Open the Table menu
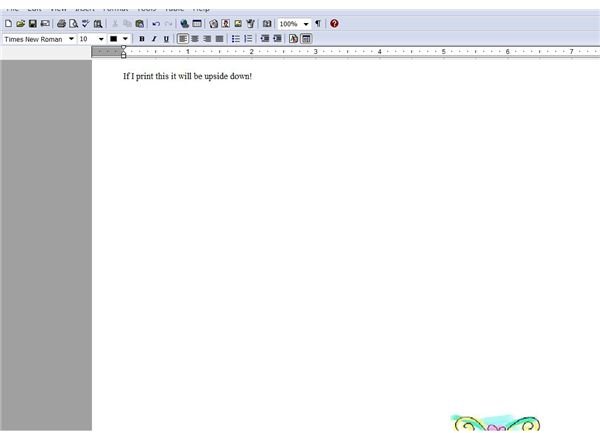600x433 pixels. tap(174, 8)
